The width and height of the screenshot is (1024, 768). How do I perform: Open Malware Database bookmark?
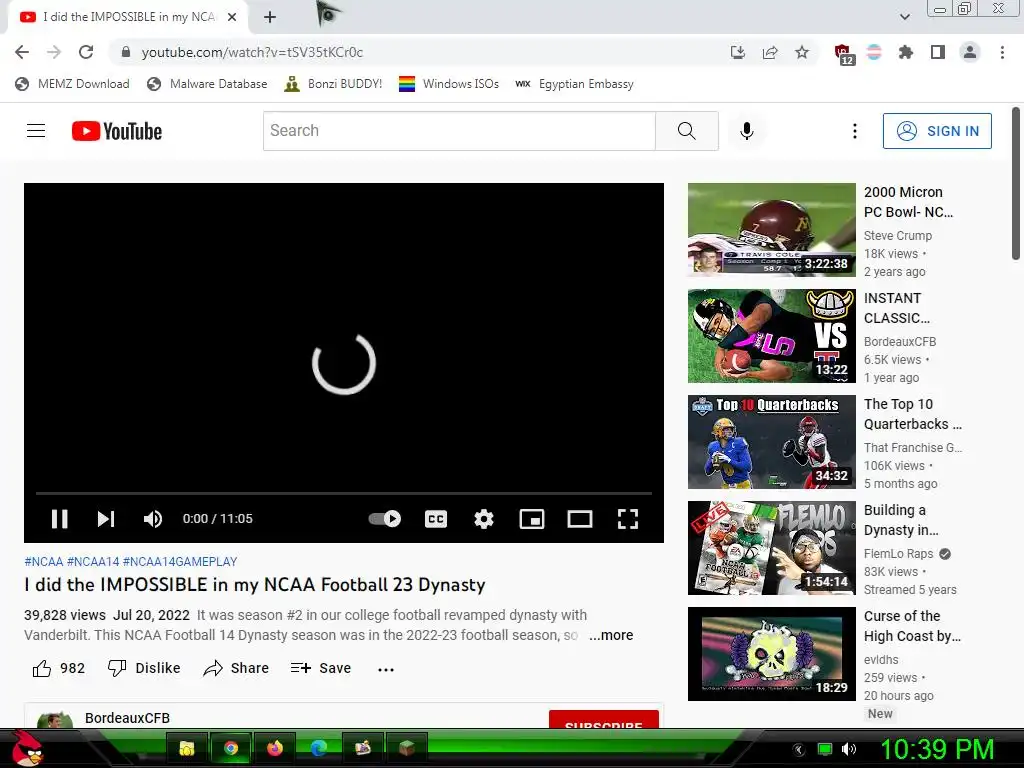207,84
